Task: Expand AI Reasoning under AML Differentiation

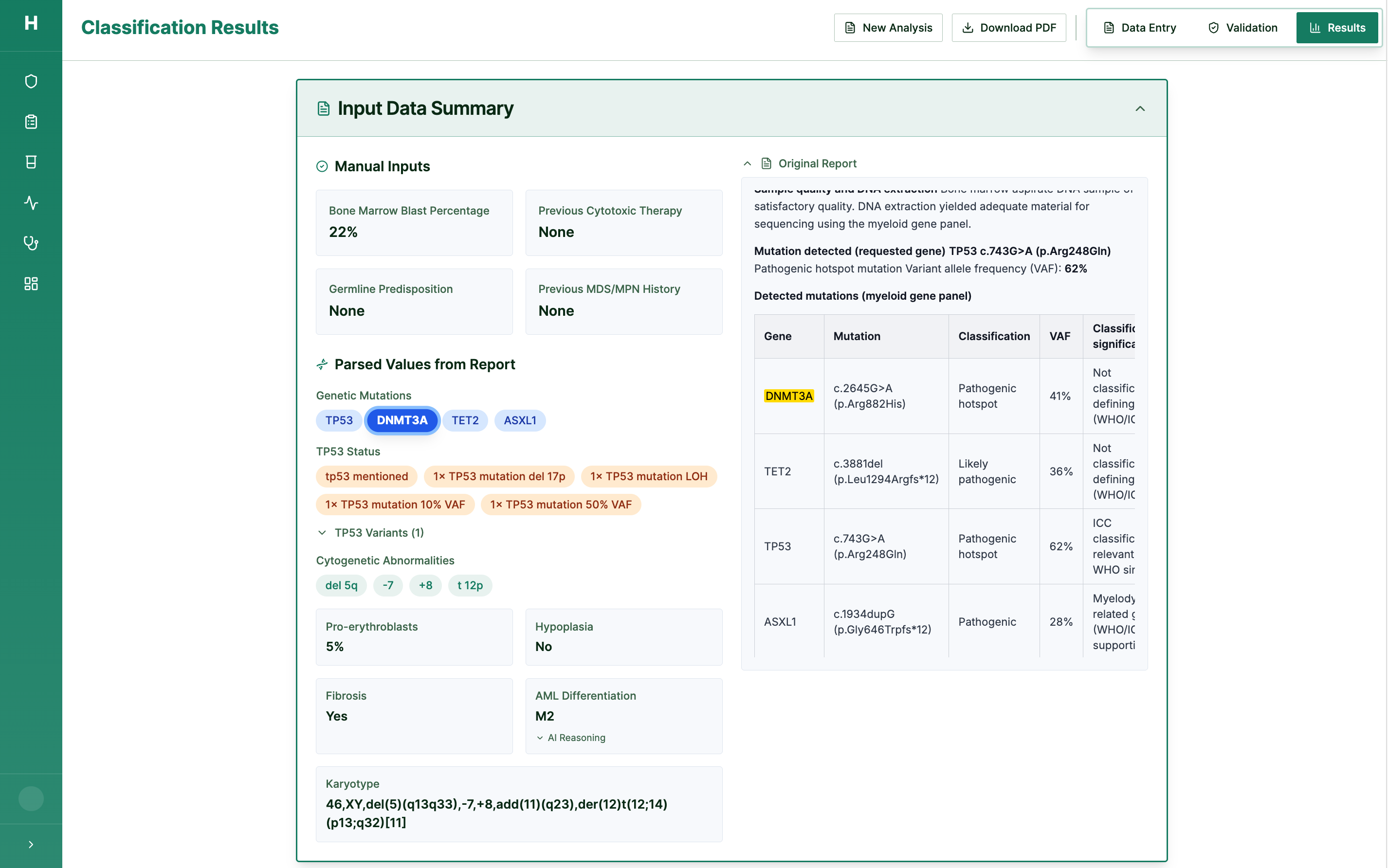Action: tap(571, 738)
